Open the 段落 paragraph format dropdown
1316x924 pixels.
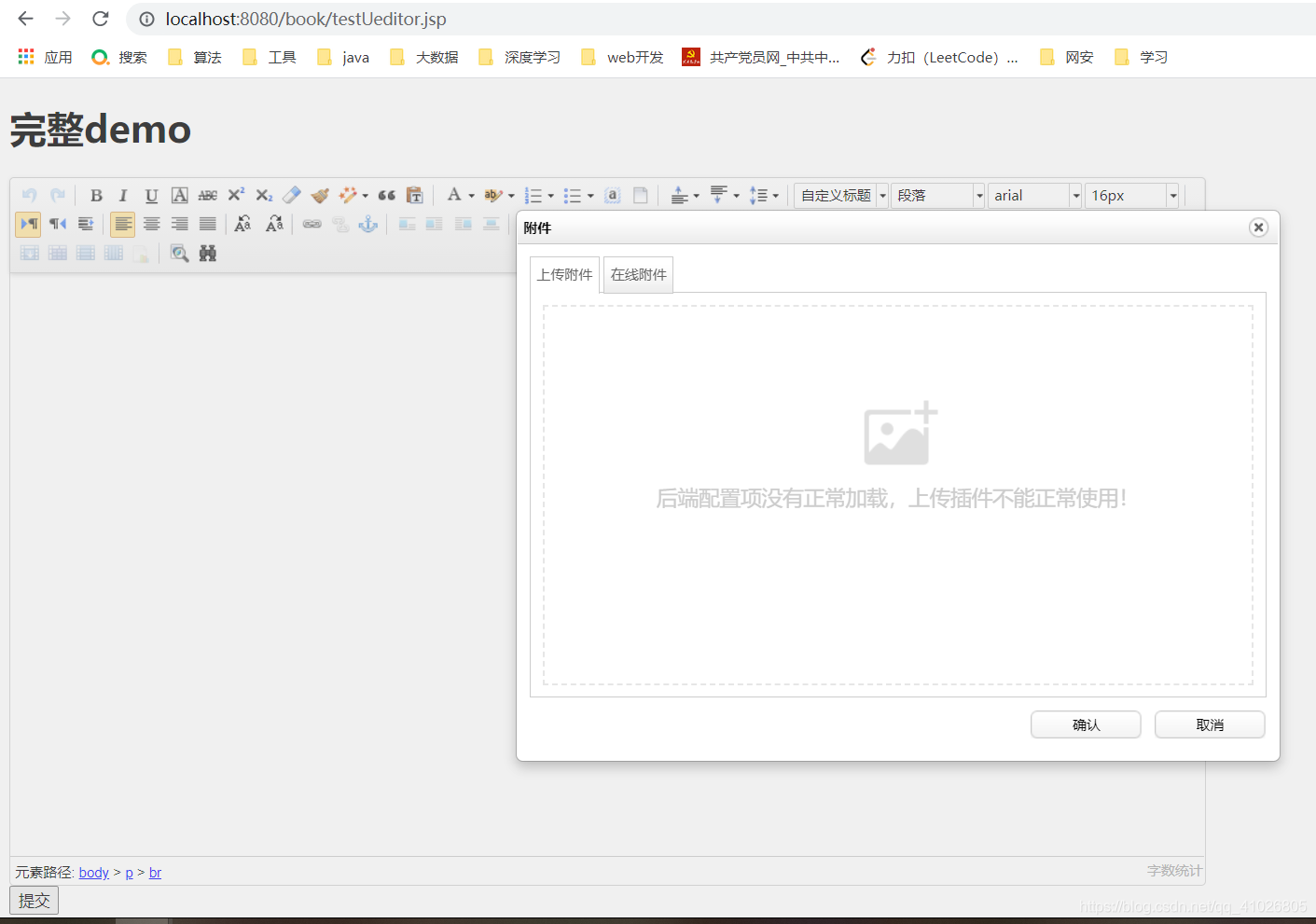(938, 196)
